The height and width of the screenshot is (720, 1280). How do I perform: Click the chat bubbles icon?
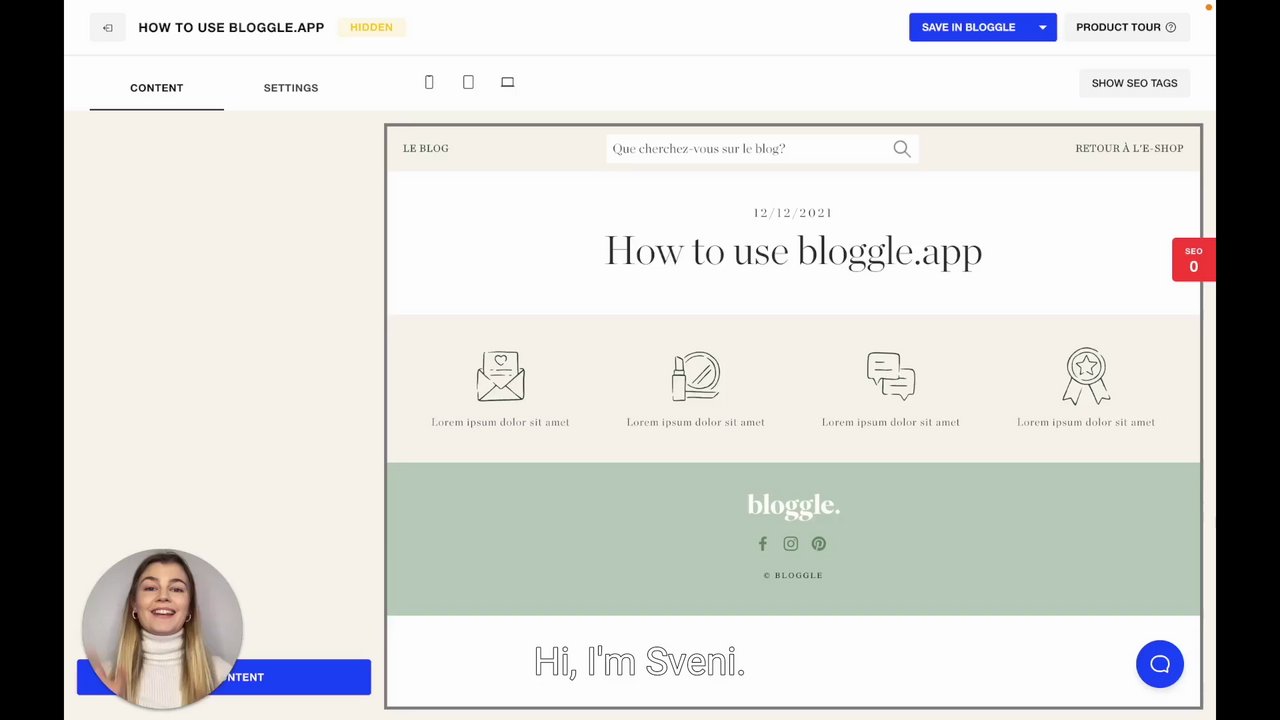click(891, 376)
